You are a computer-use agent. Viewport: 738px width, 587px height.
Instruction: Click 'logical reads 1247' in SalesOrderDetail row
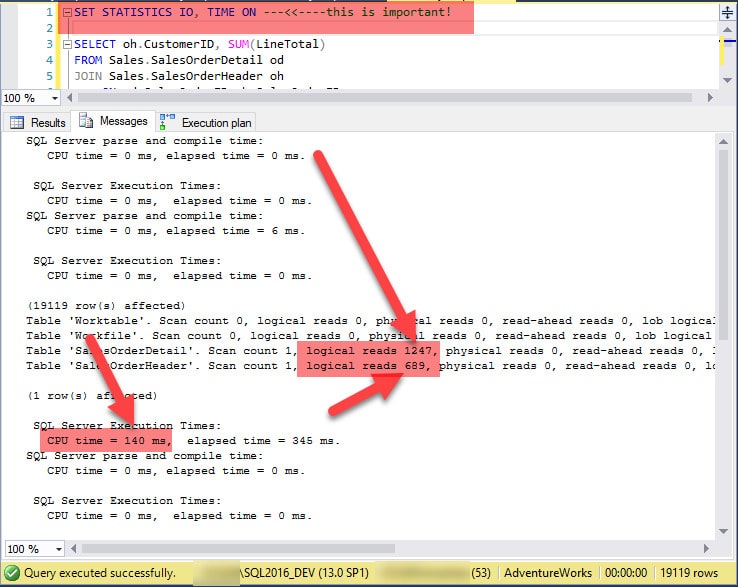click(369, 351)
